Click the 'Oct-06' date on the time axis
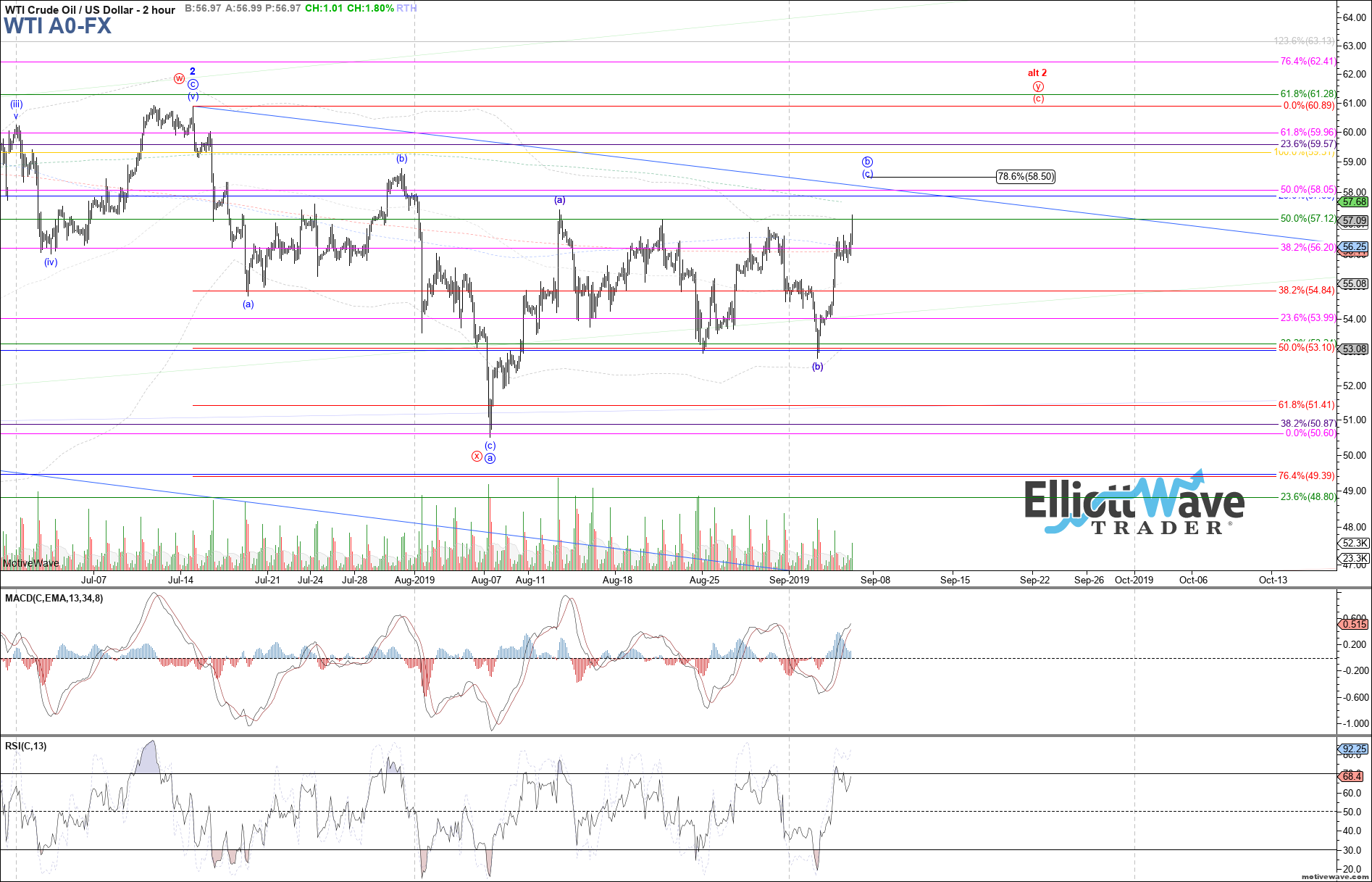The height and width of the screenshot is (882, 1372). 1193,580
